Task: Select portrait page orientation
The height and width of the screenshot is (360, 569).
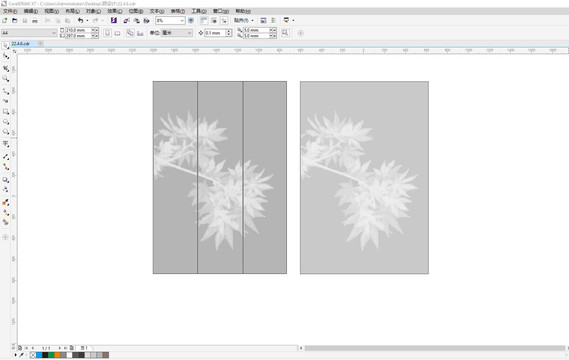Action: pos(107,33)
